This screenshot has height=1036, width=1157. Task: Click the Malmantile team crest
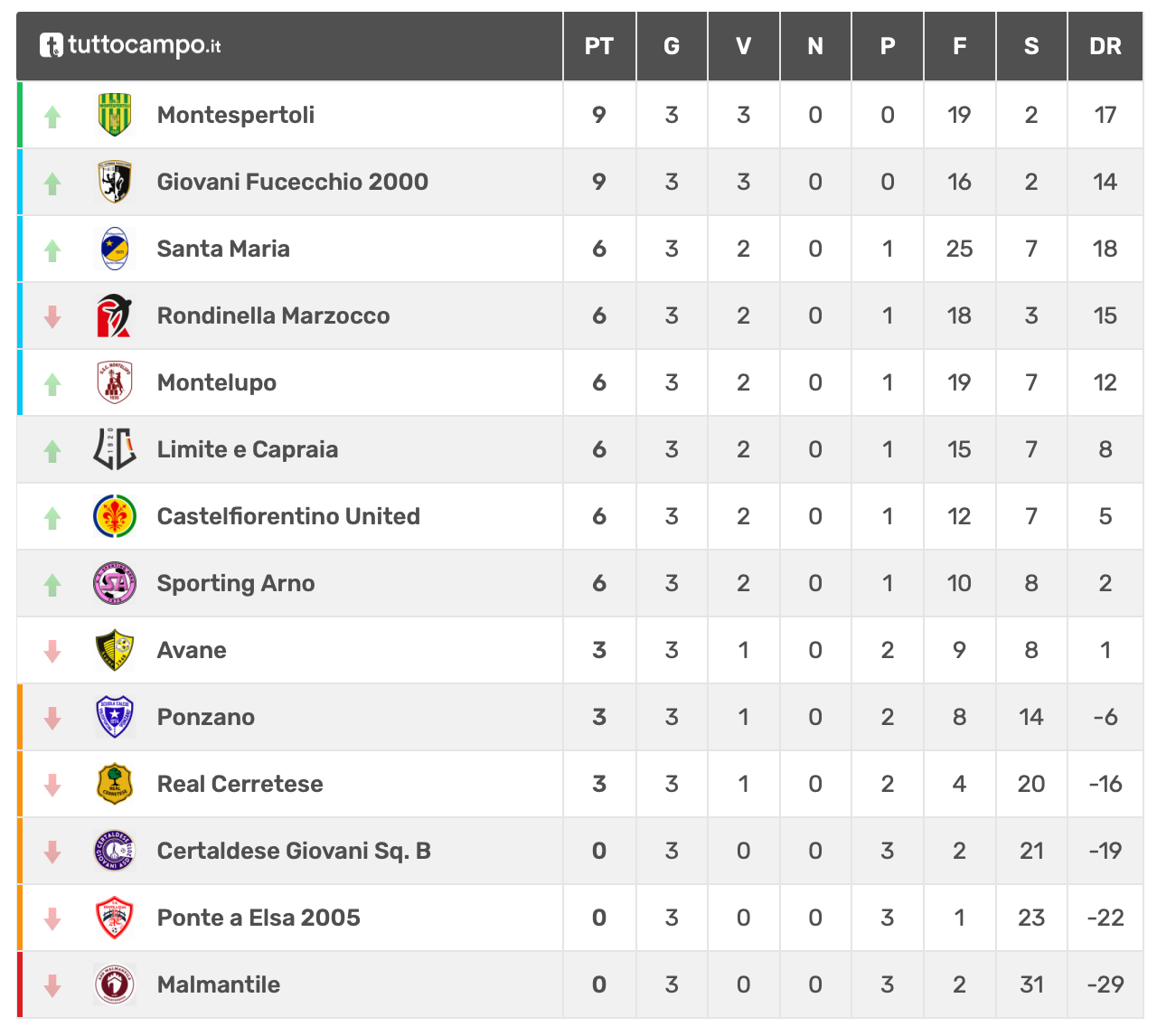[115, 984]
